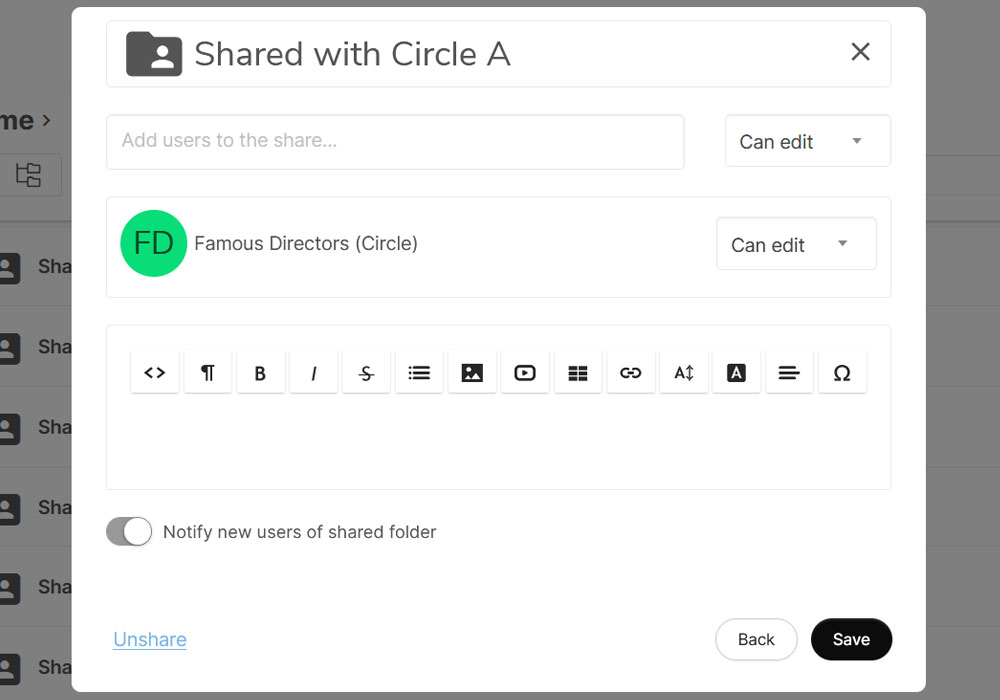Change Famous Directors circle permission dropdown

point(796,244)
